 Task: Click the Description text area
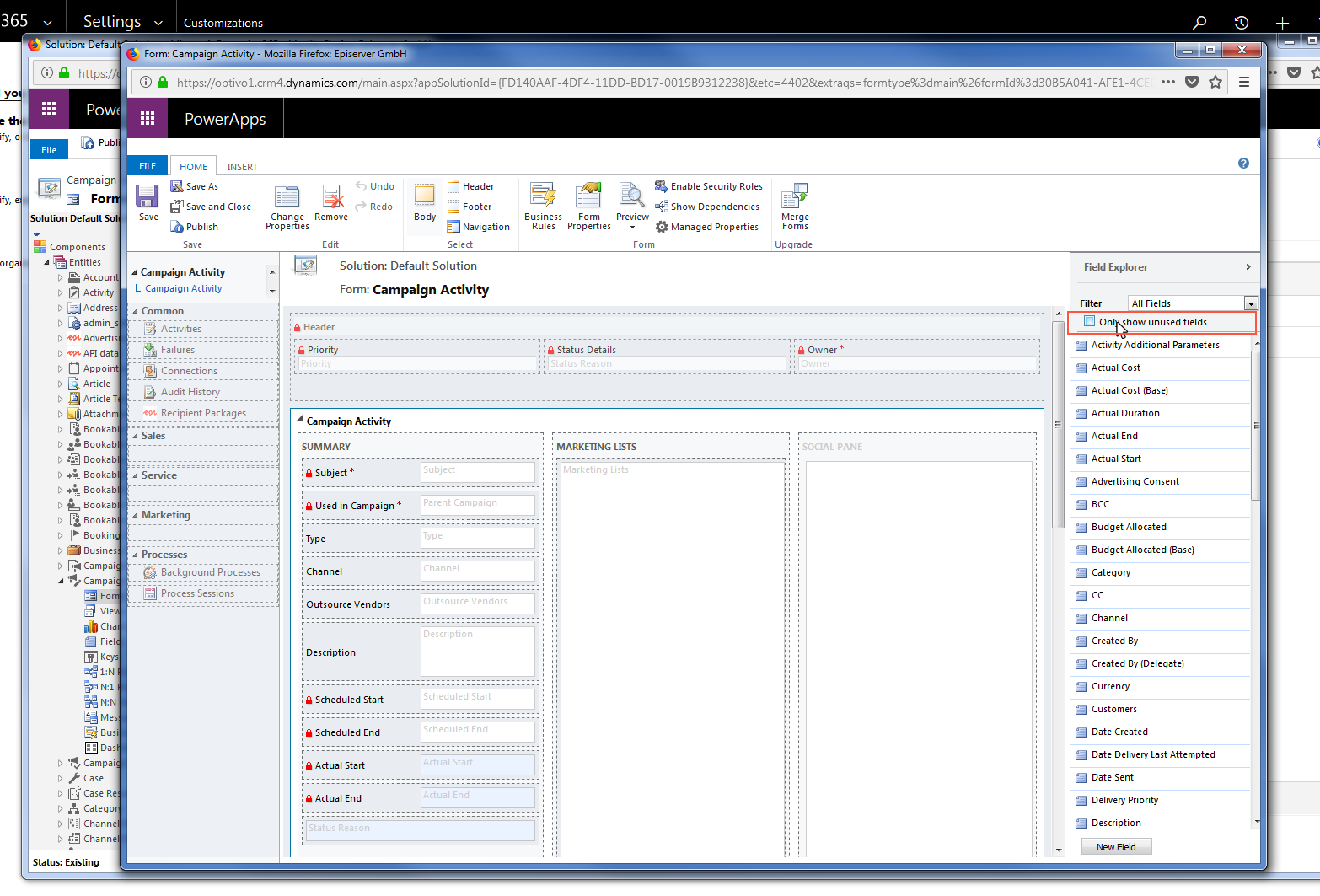478,651
